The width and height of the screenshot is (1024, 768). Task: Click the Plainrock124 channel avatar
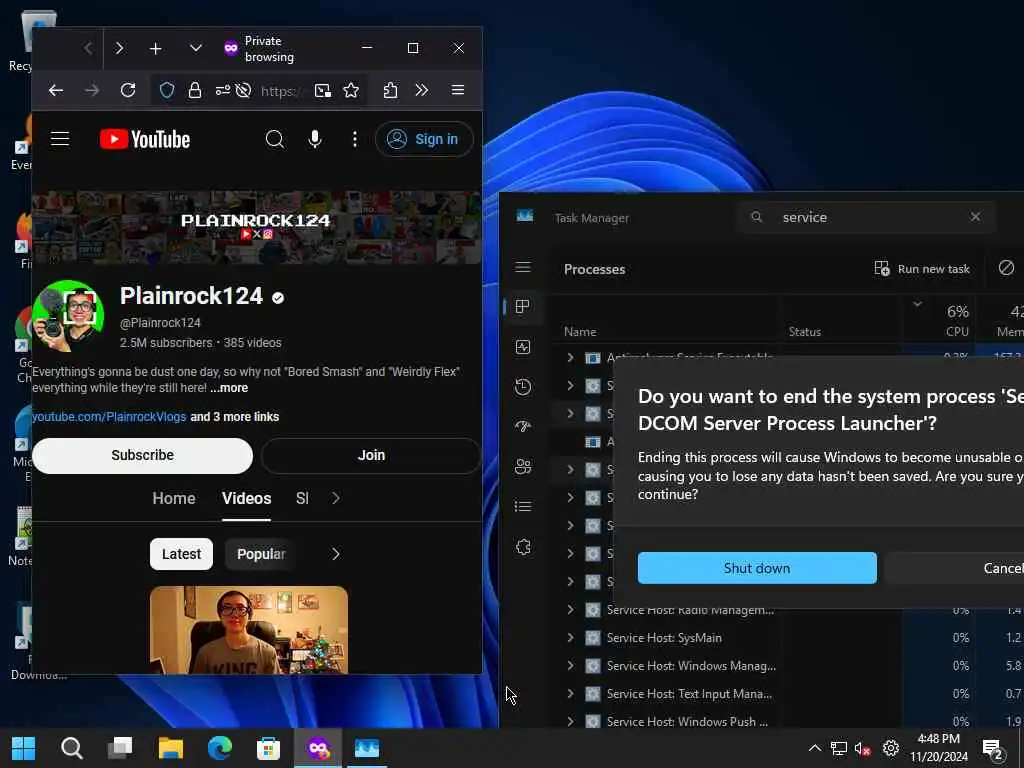[68, 316]
